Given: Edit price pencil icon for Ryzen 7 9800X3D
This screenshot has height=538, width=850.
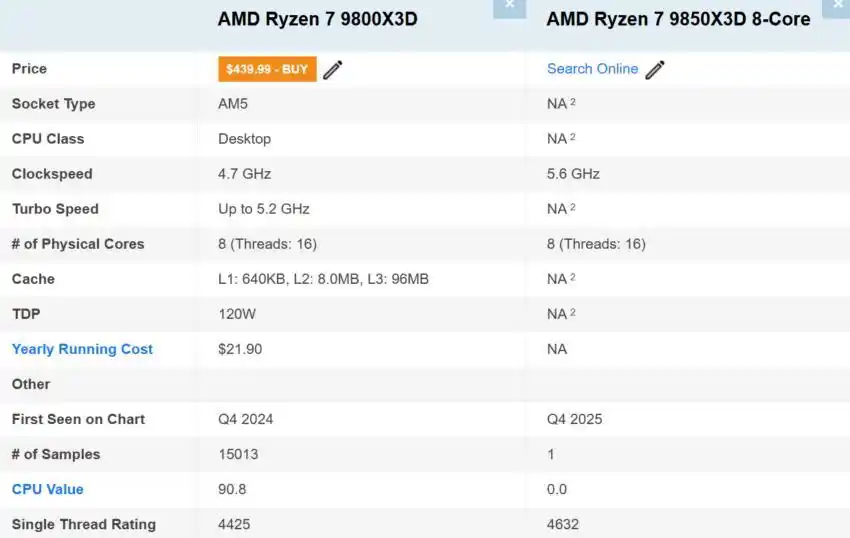Looking at the screenshot, I should [332, 70].
